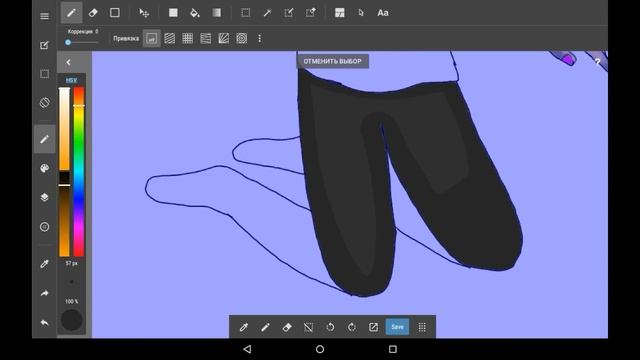
Task: Adjust the Correction slider handle
Action: click(68, 42)
